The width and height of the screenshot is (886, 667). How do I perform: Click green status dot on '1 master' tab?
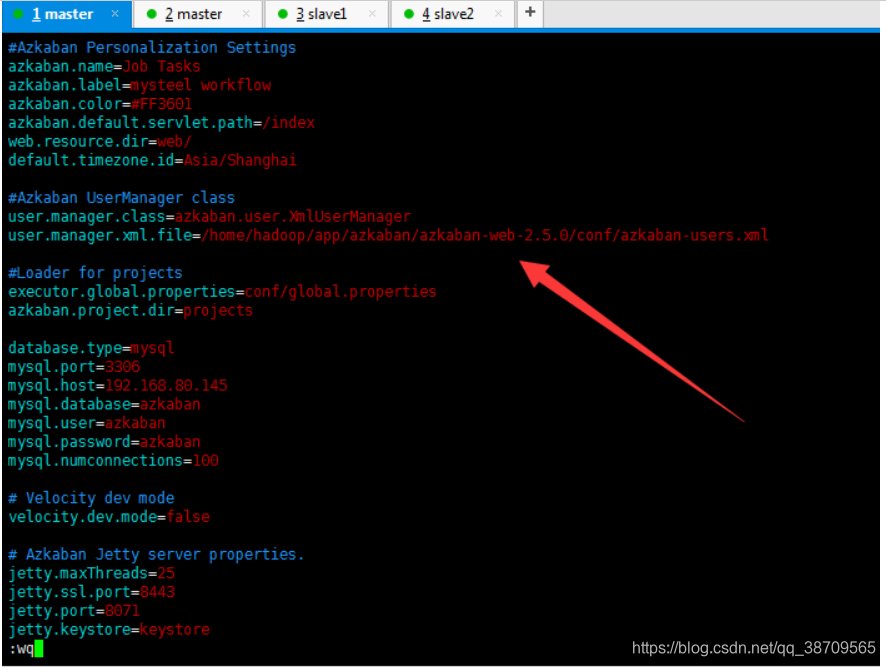pos(18,14)
